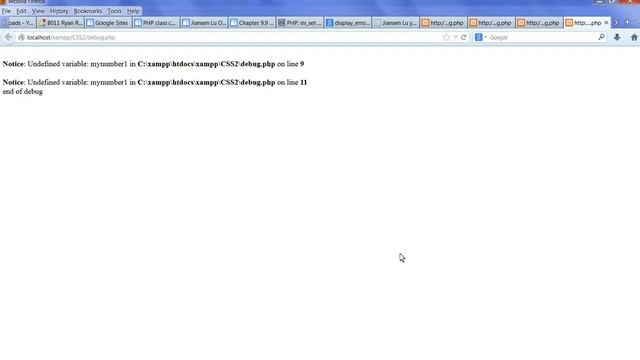Go to the Home page icon
The width and height of the screenshot is (640, 360).
[x=634, y=37]
